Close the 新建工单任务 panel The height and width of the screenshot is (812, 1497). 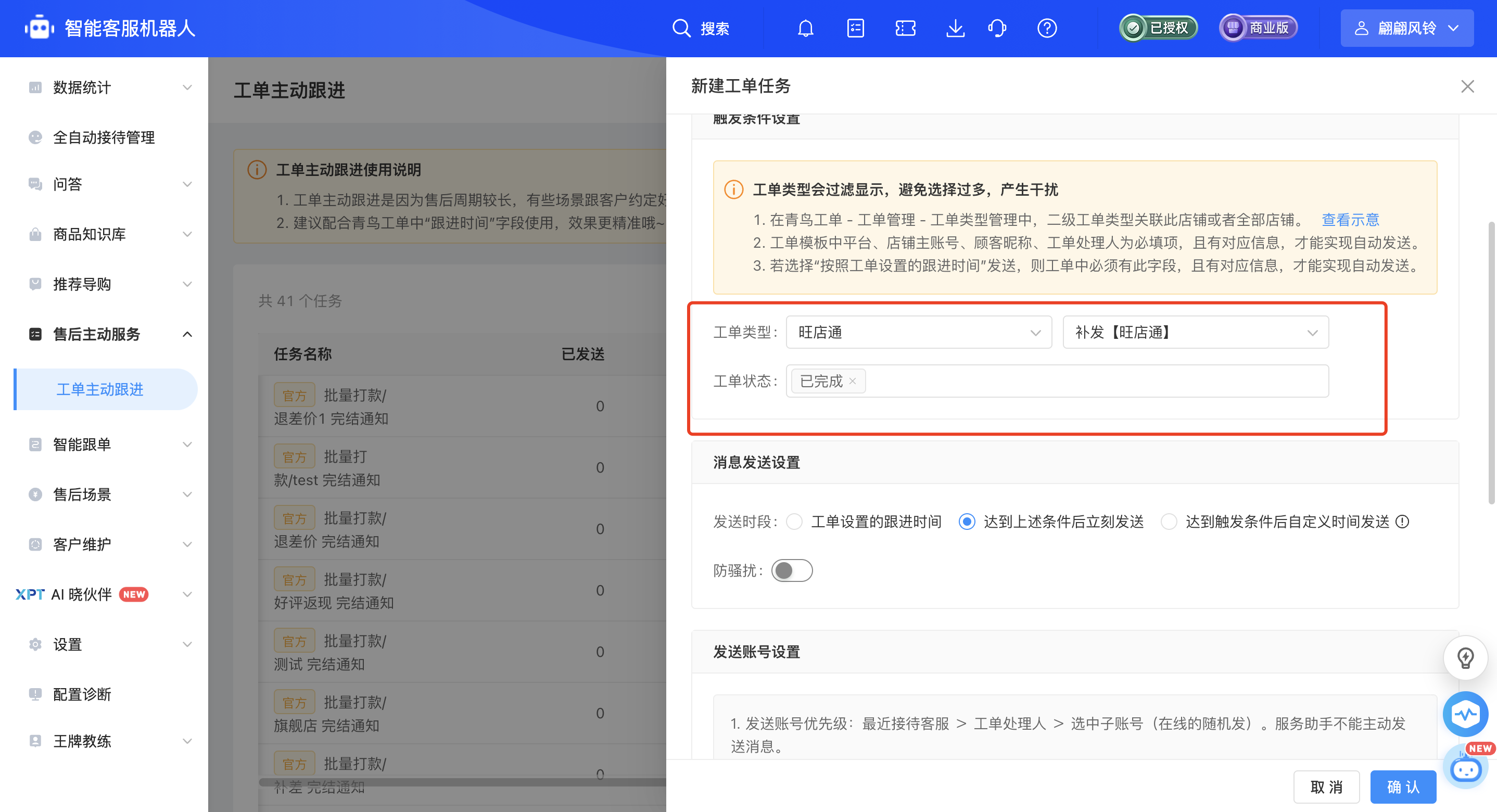(1467, 86)
